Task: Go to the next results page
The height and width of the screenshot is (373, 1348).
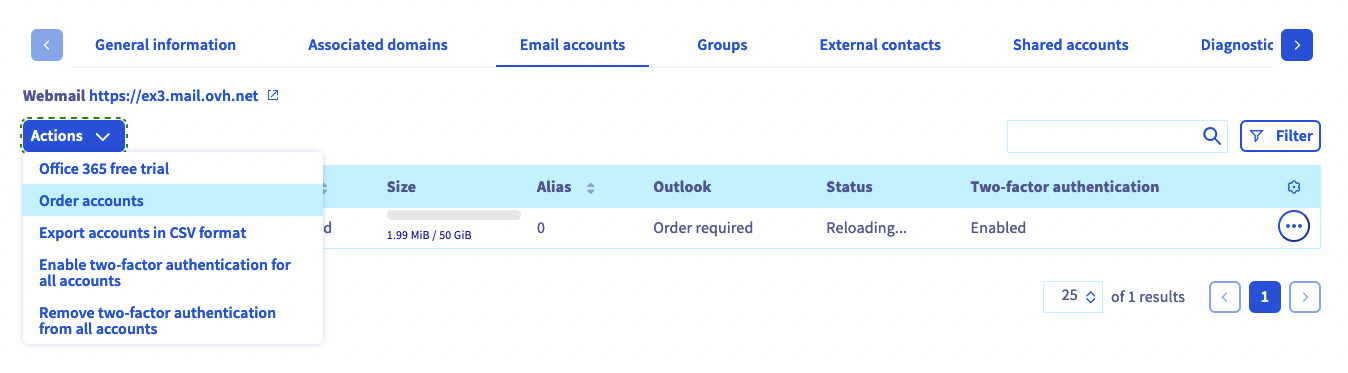Action: [1305, 297]
